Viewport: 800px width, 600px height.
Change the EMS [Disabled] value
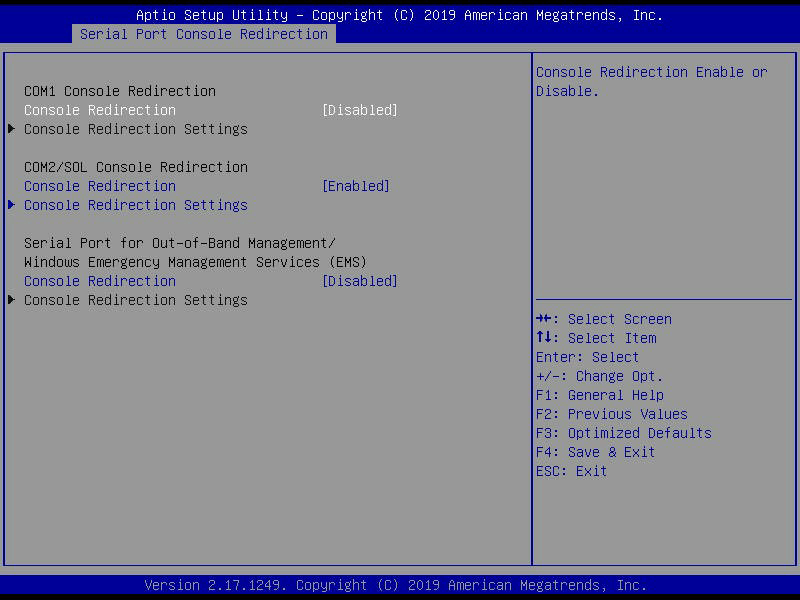pos(360,281)
